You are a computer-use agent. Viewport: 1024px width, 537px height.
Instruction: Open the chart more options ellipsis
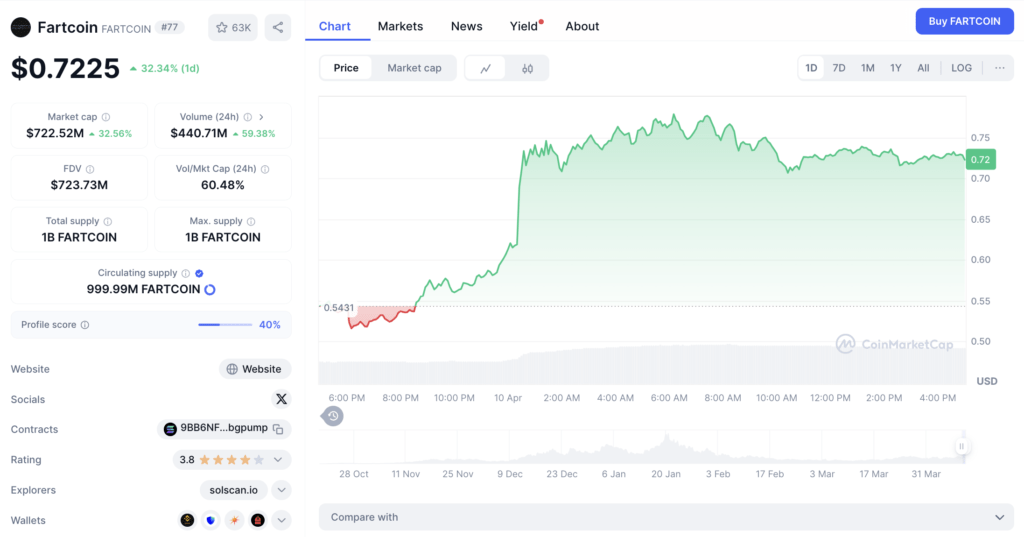pyautogui.click(x=1000, y=68)
